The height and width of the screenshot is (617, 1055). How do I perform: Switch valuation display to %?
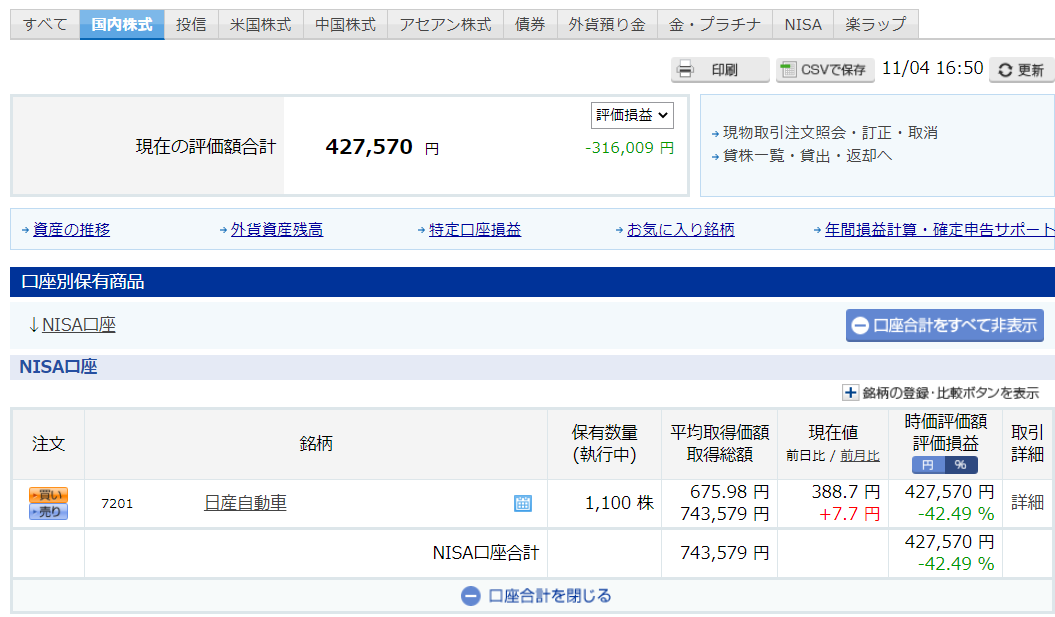961,464
